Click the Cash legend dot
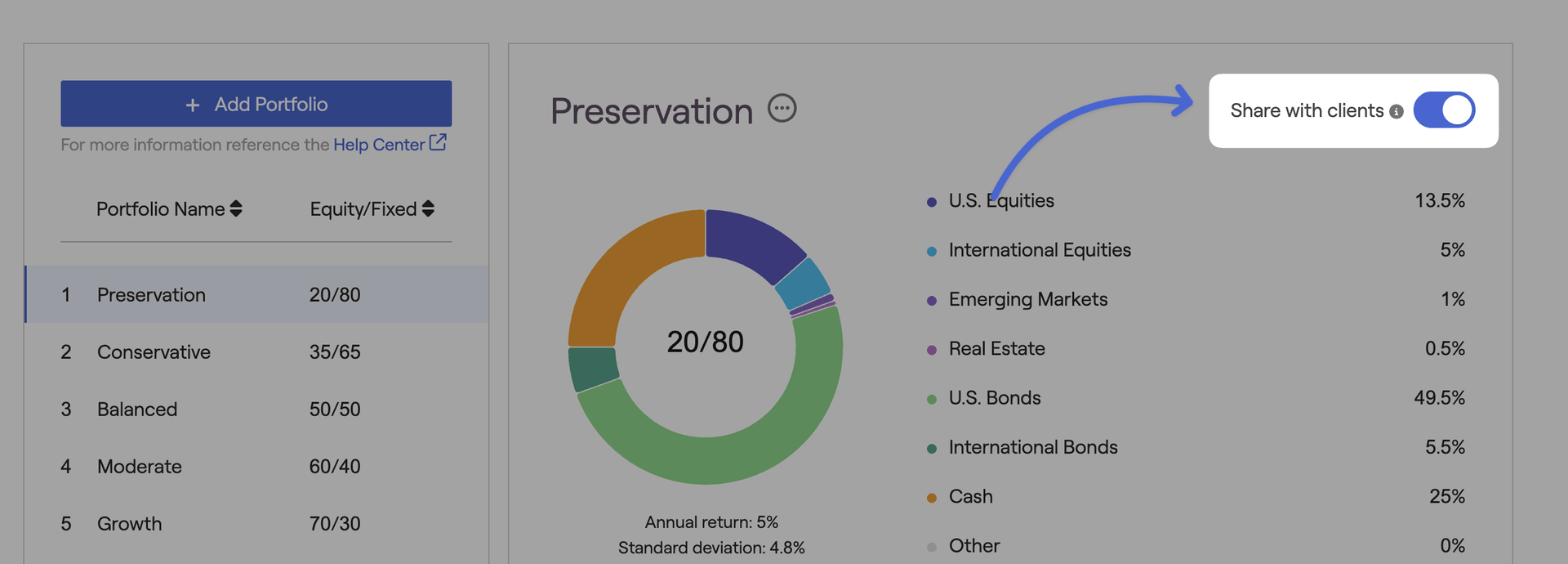The height and width of the screenshot is (564, 1568). point(931,498)
